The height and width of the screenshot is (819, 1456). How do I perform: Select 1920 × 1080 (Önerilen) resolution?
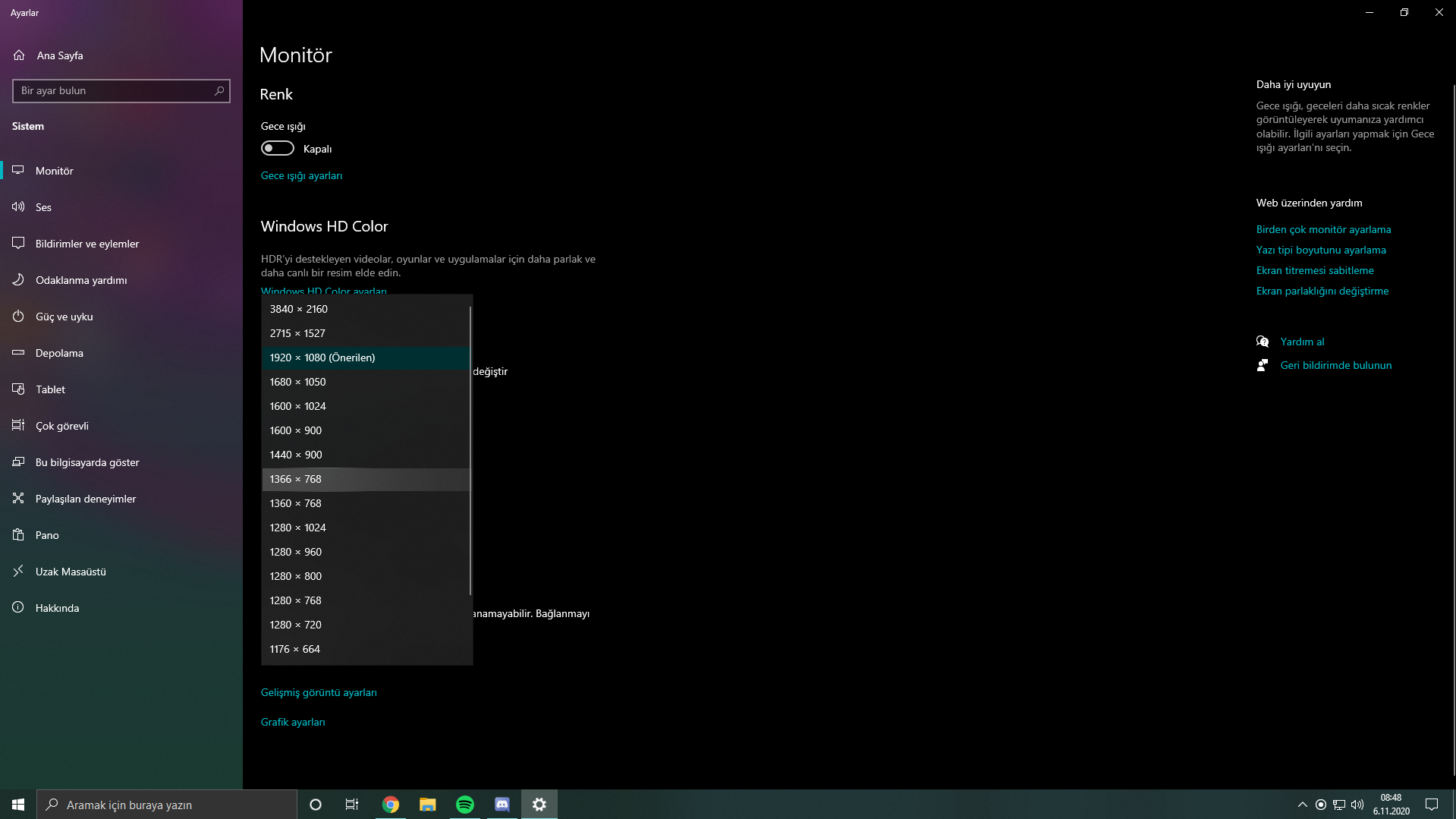(x=366, y=358)
